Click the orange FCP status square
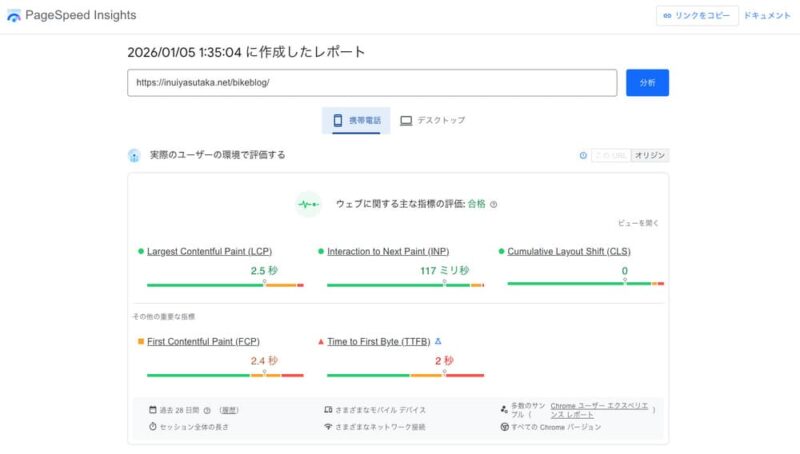800x454 pixels. 141,341
